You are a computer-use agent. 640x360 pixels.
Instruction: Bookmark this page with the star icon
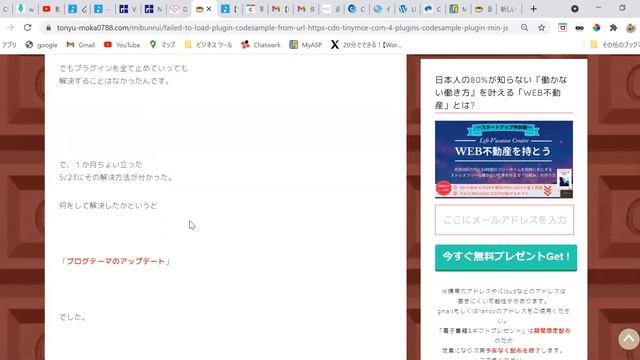point(541,27)
